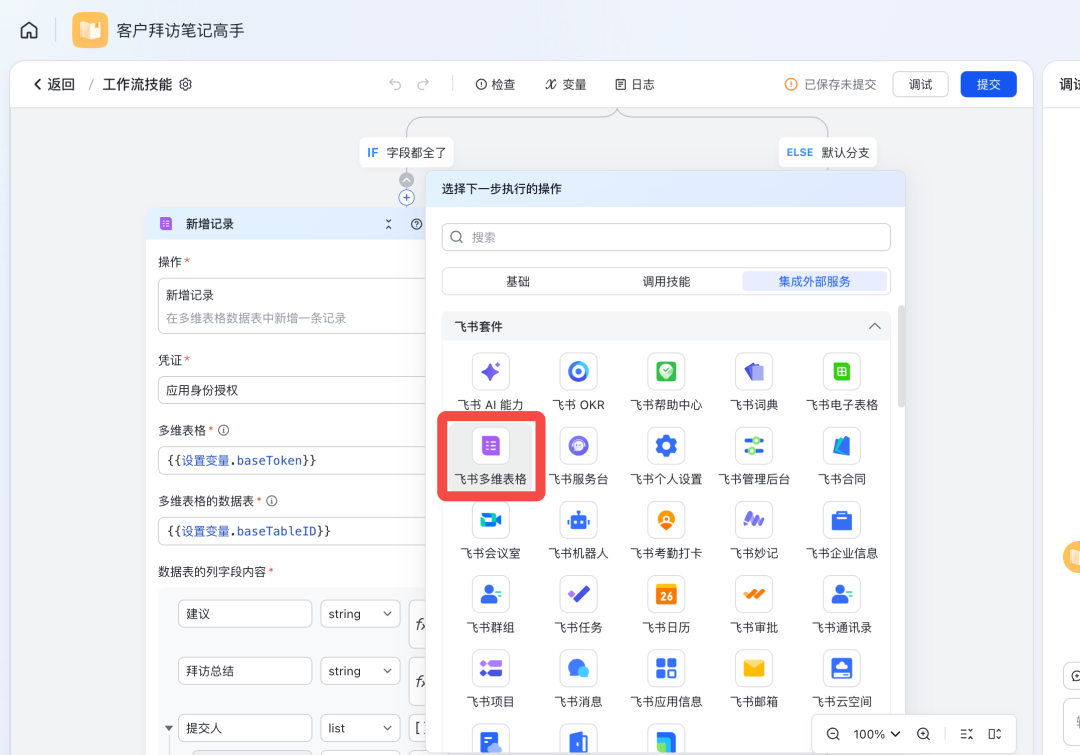The image size is (1080, 755).
Task: Zoom out the canvas
Action: [833, 734]
